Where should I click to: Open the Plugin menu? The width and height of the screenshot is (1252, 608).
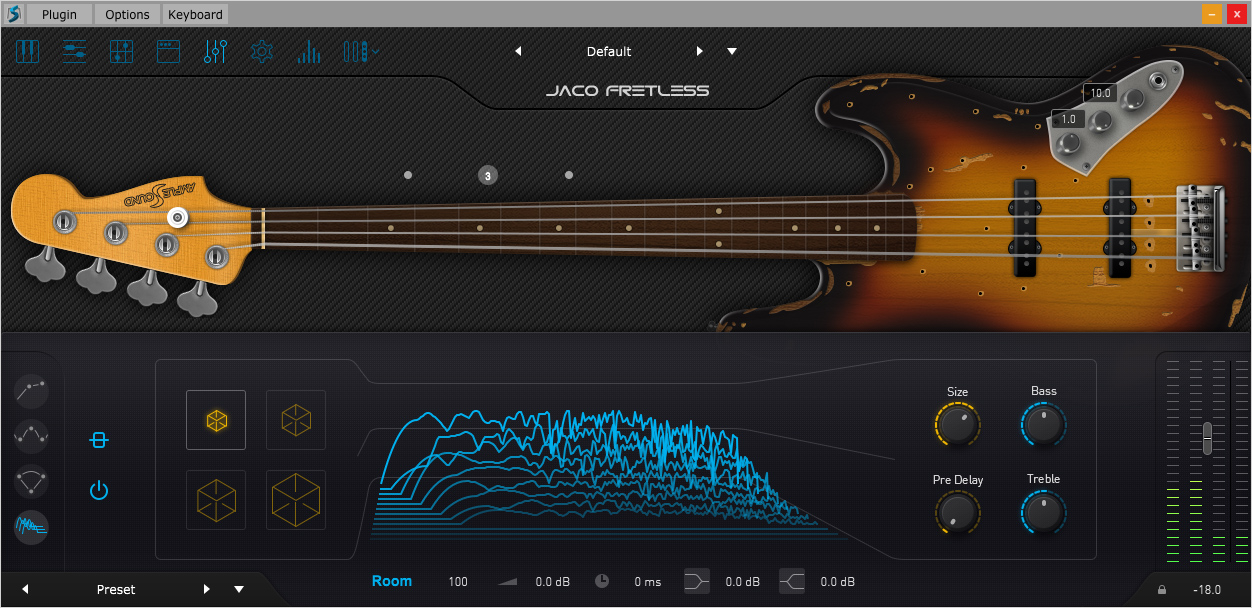[x=59, y=14]
